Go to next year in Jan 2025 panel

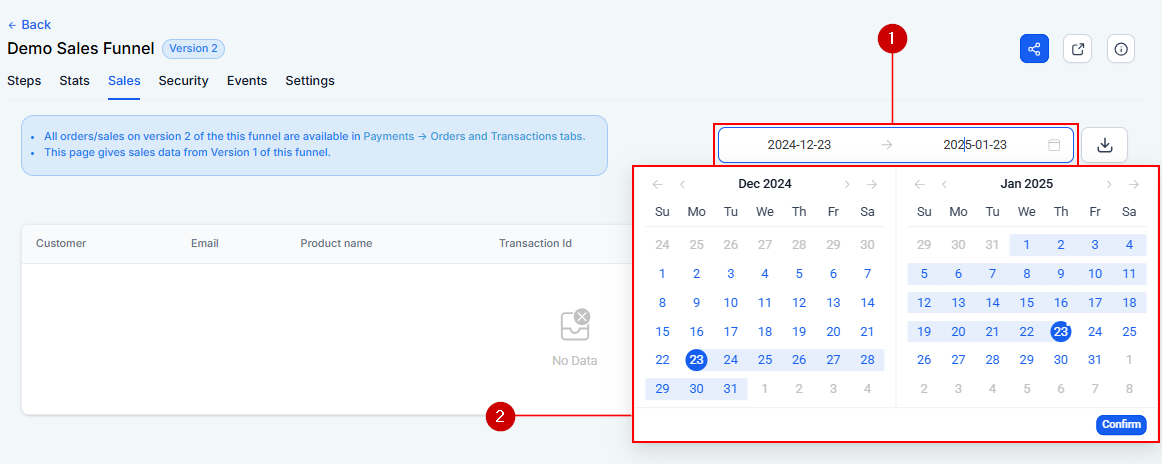(1133, 185)
